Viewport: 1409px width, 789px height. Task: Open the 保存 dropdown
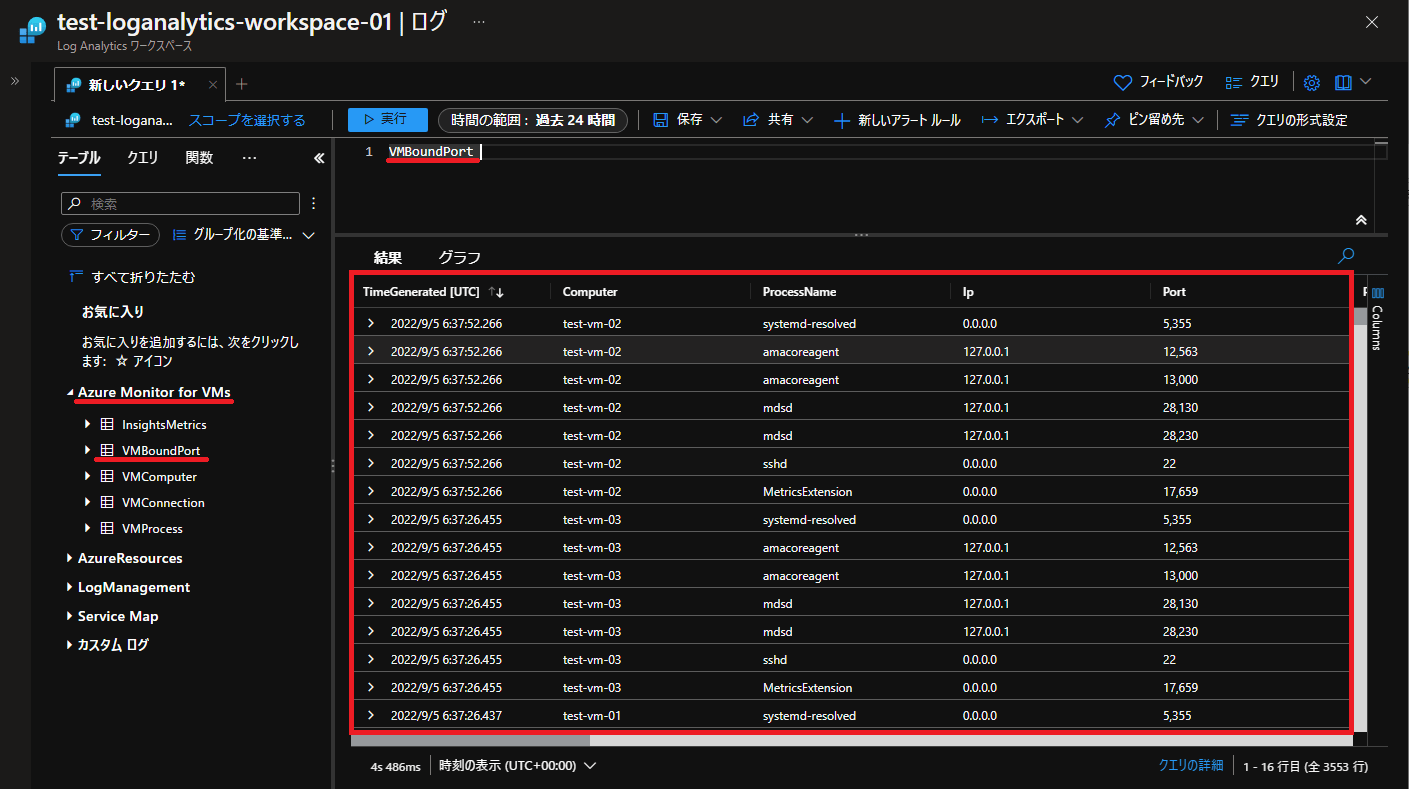(x=687, y=120)
